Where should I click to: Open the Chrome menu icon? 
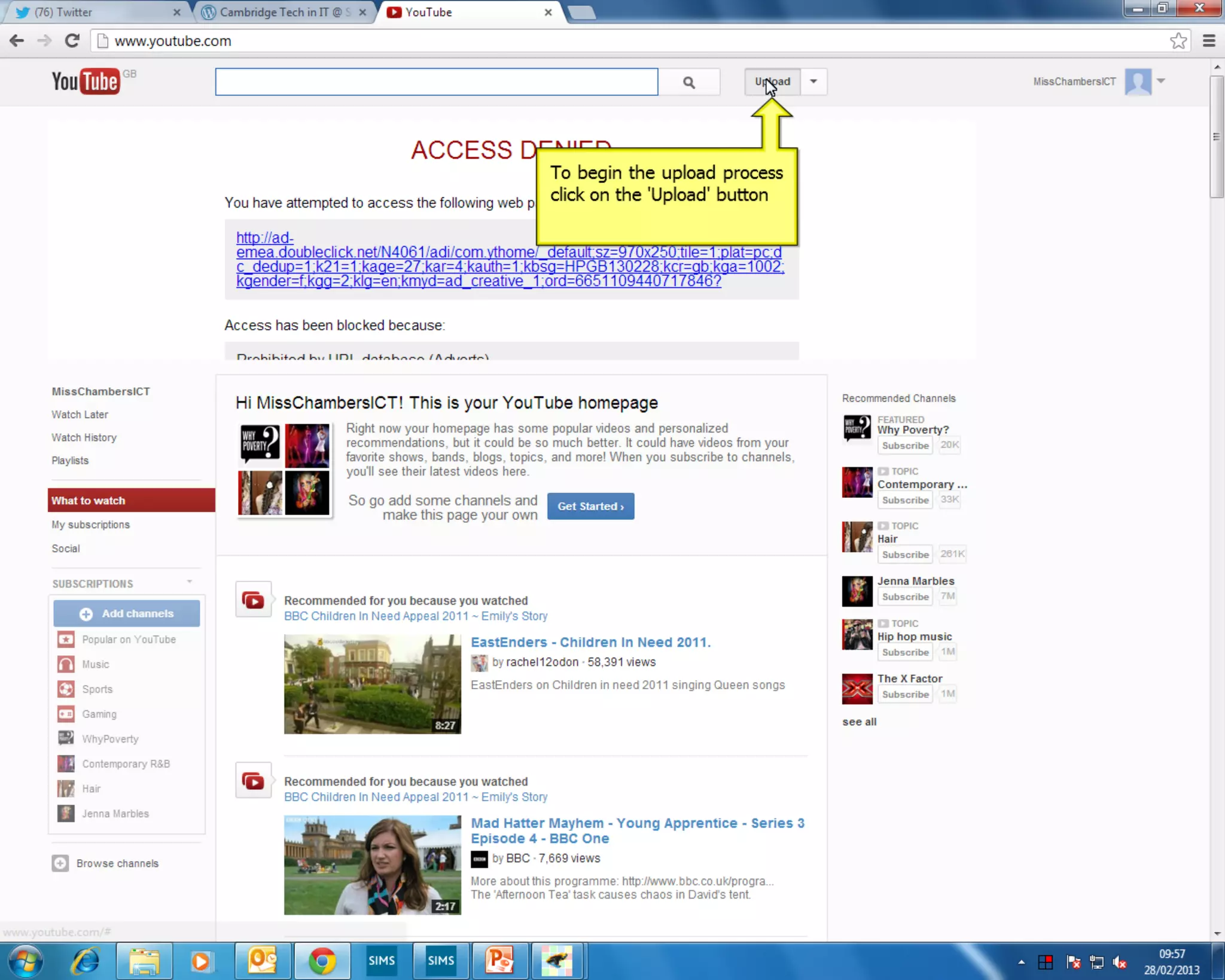(1209, 41)
